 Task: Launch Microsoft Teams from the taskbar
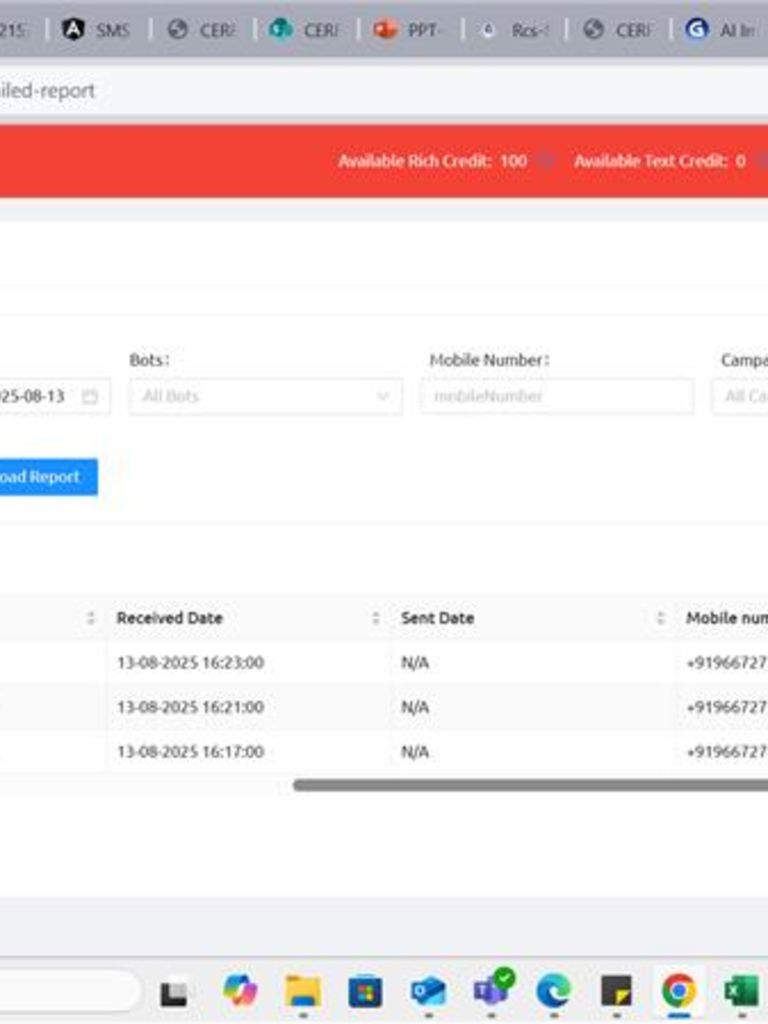[x=490, y=991]
